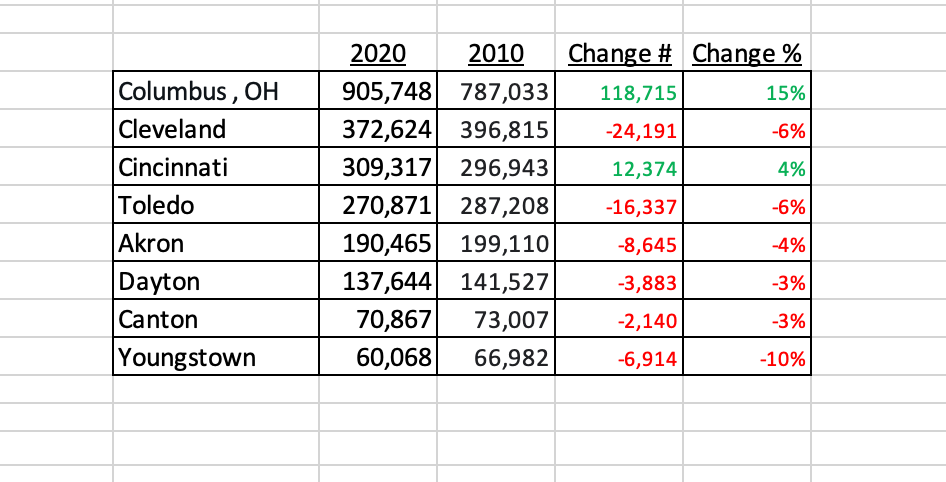Click Toledo 2020 value 270,871

(378, 205)
